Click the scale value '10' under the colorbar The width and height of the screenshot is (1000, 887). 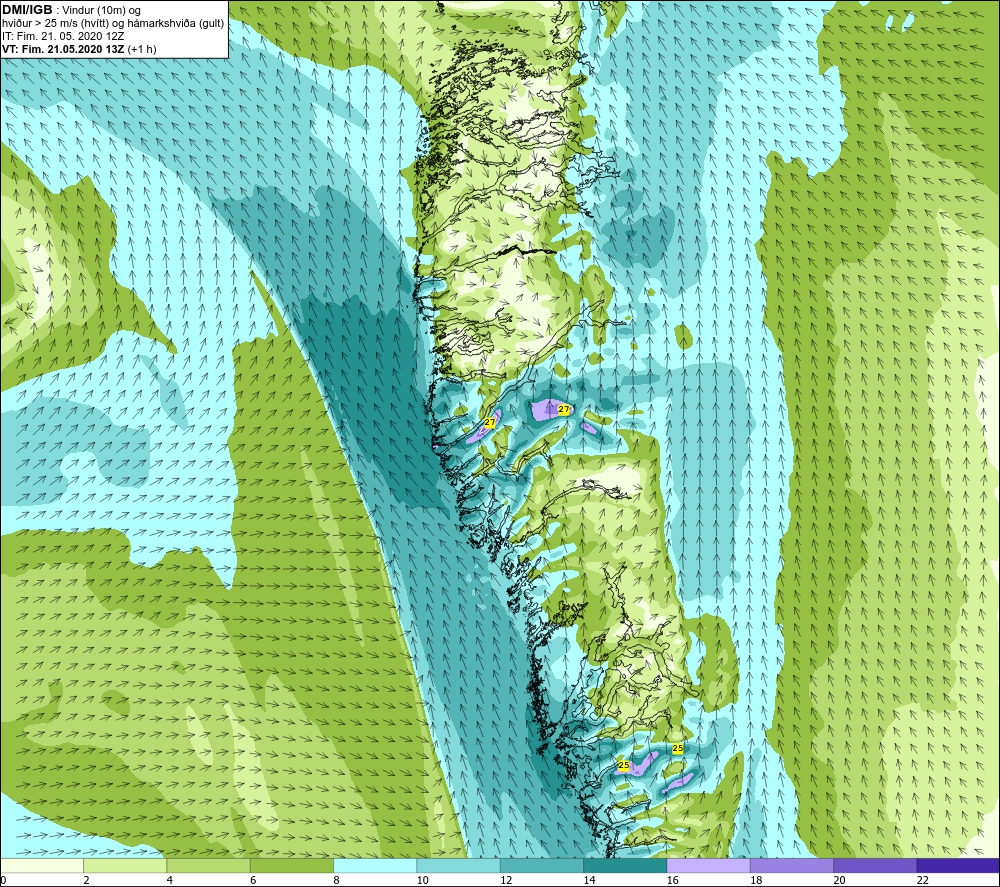[x=423, y=880]
